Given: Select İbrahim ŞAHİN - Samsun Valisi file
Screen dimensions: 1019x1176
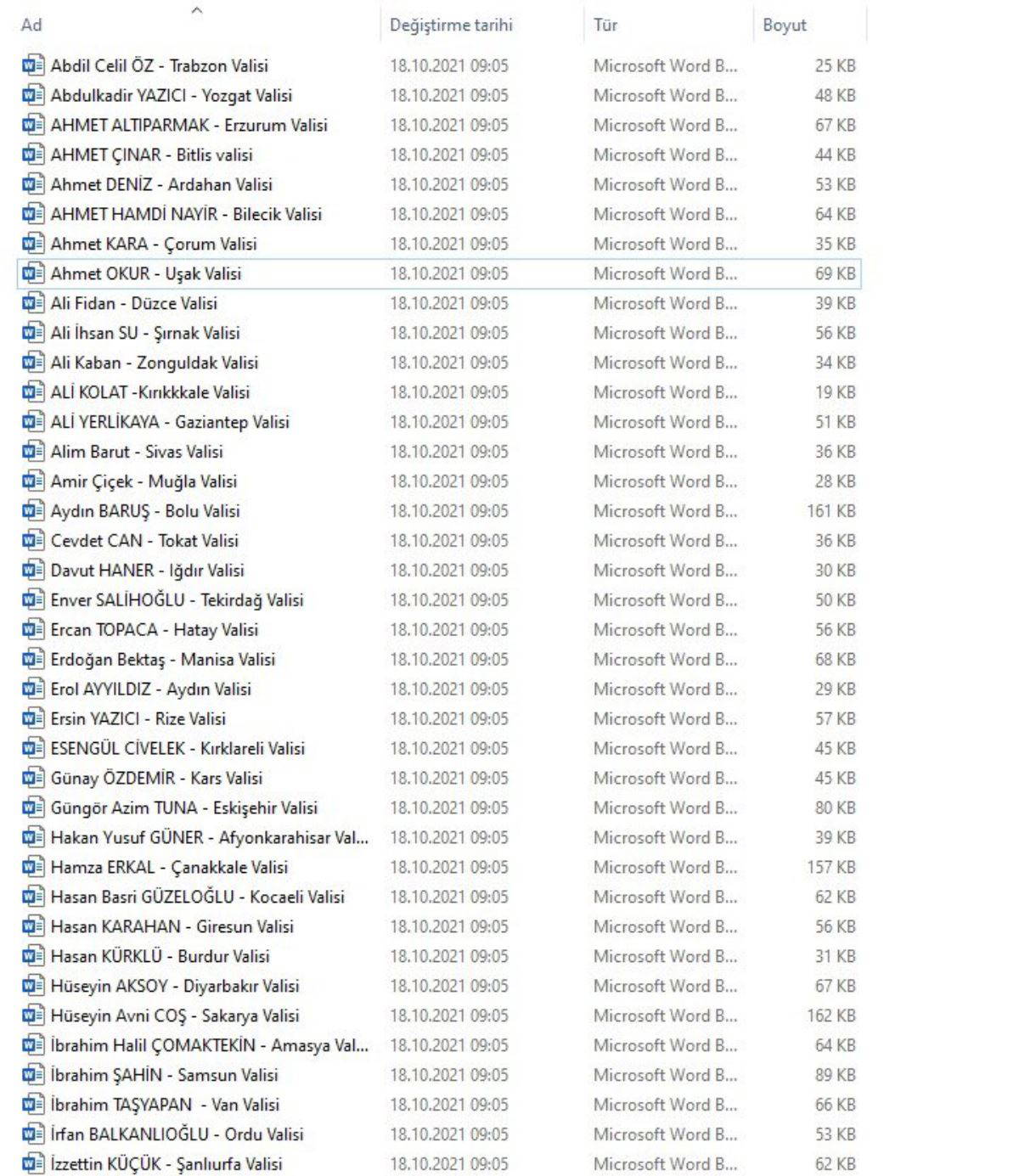Looking at the screenshot, I should pyautogui.click(x=164, y=1075).
